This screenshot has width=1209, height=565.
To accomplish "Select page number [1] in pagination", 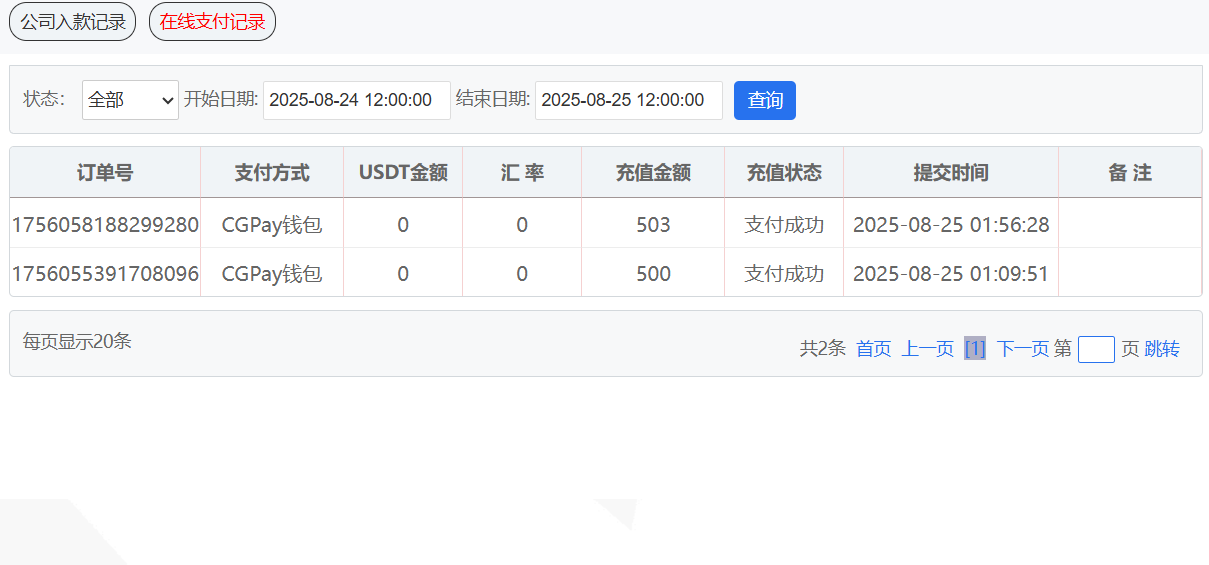I will [x=975, y=349].
